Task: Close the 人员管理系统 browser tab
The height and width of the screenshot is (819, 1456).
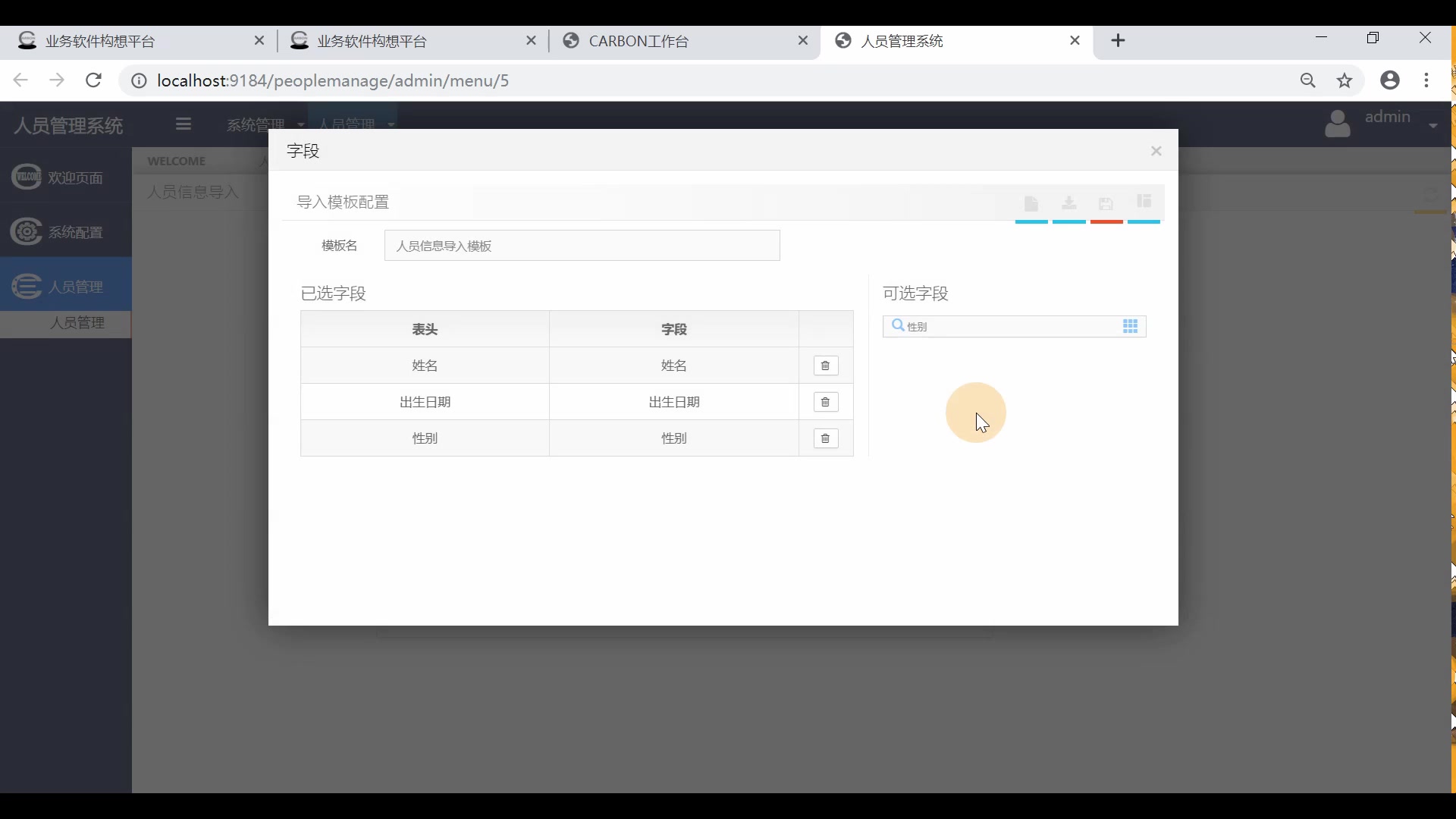Action: point(1075,41)
